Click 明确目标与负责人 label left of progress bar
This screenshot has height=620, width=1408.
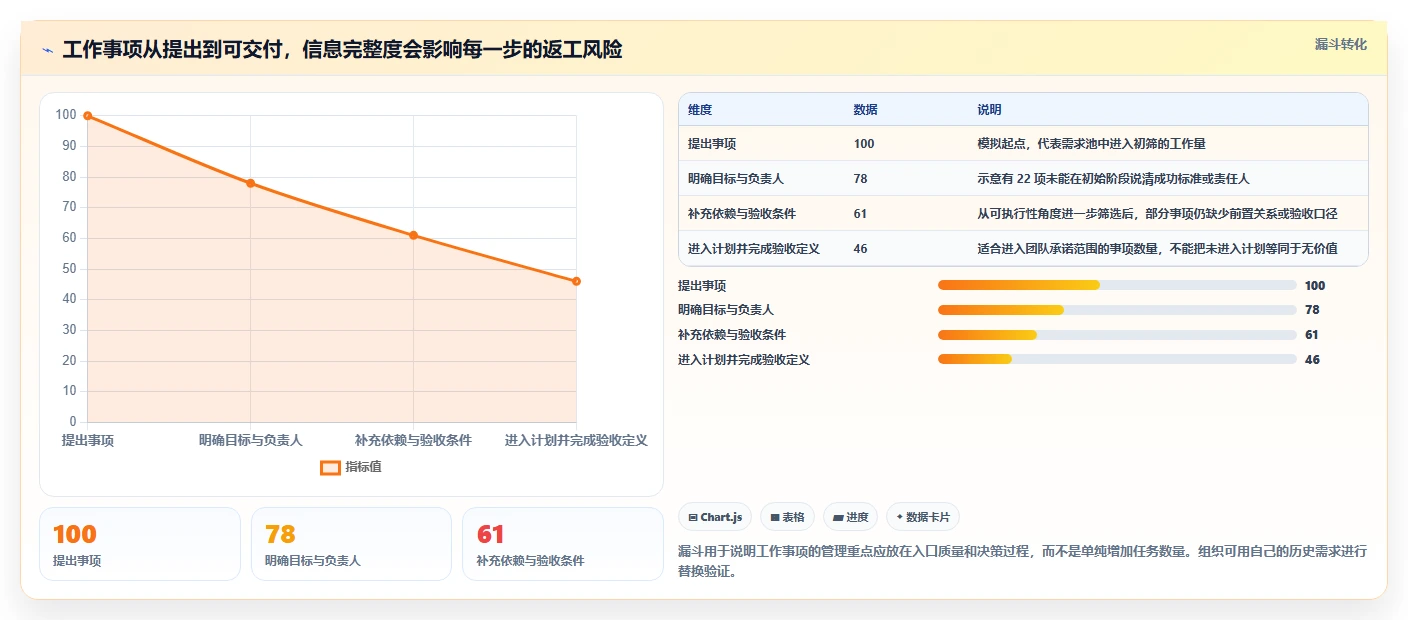point(726,310)
